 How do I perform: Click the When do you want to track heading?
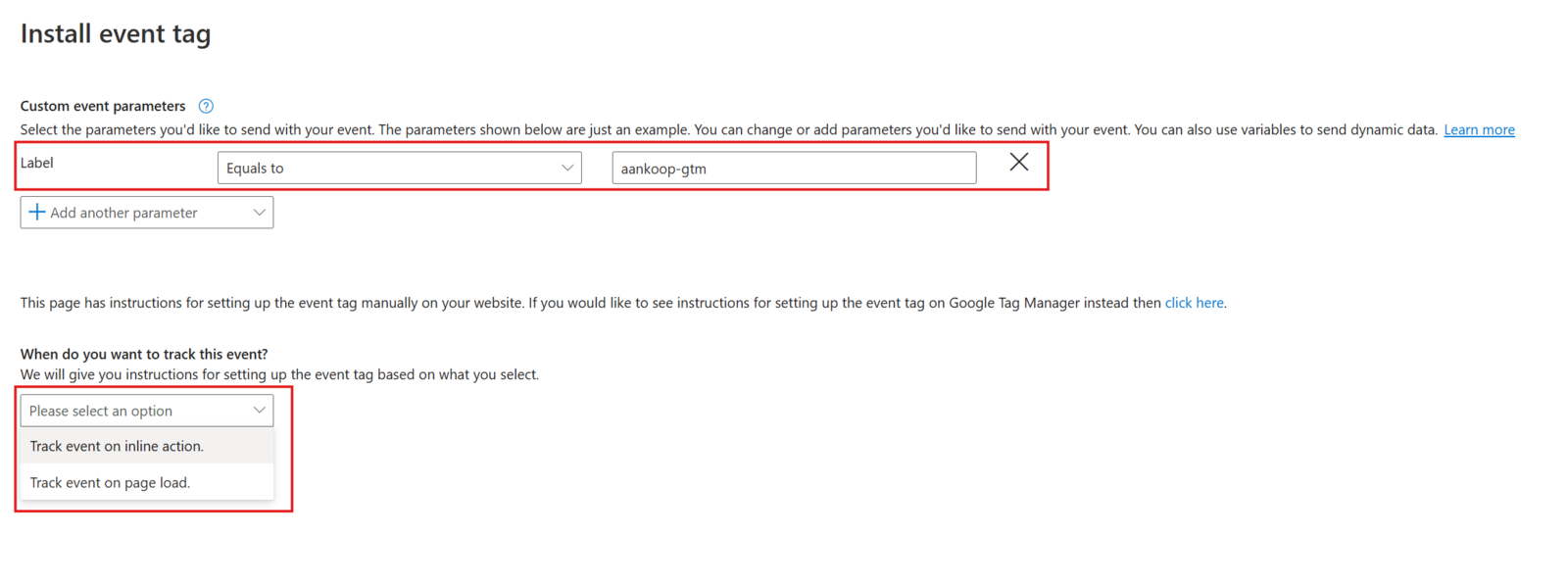point(144,354)
